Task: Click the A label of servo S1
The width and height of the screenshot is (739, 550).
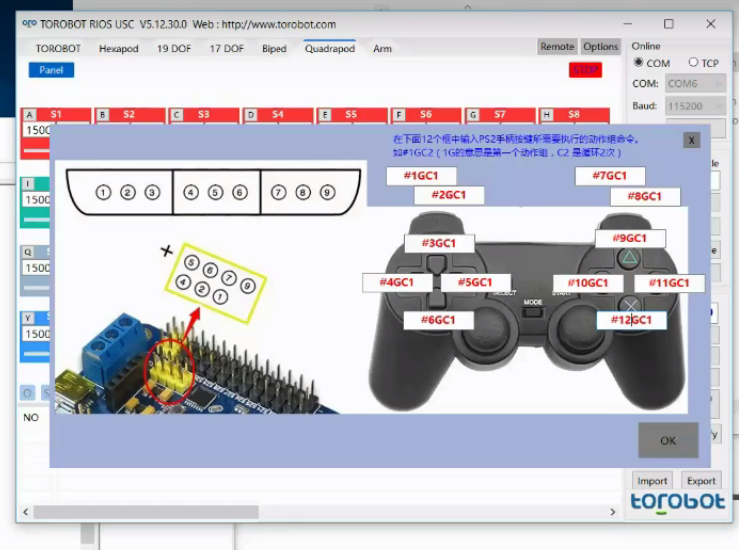Action: pos(30,115)
